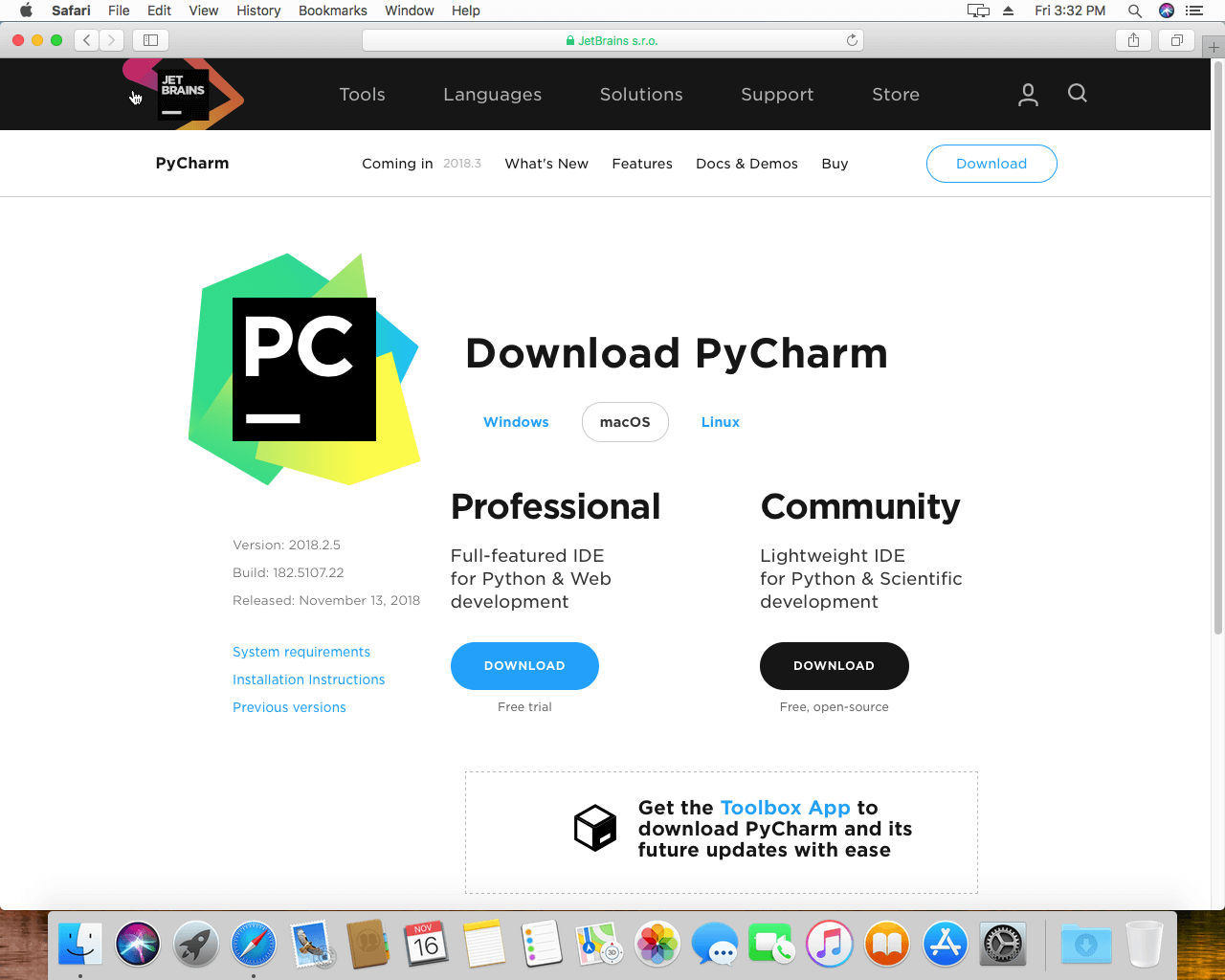Launch Siri from the dock
Image resolution: width=1225 pixels, height=980 pixels.
click(138, 945)
